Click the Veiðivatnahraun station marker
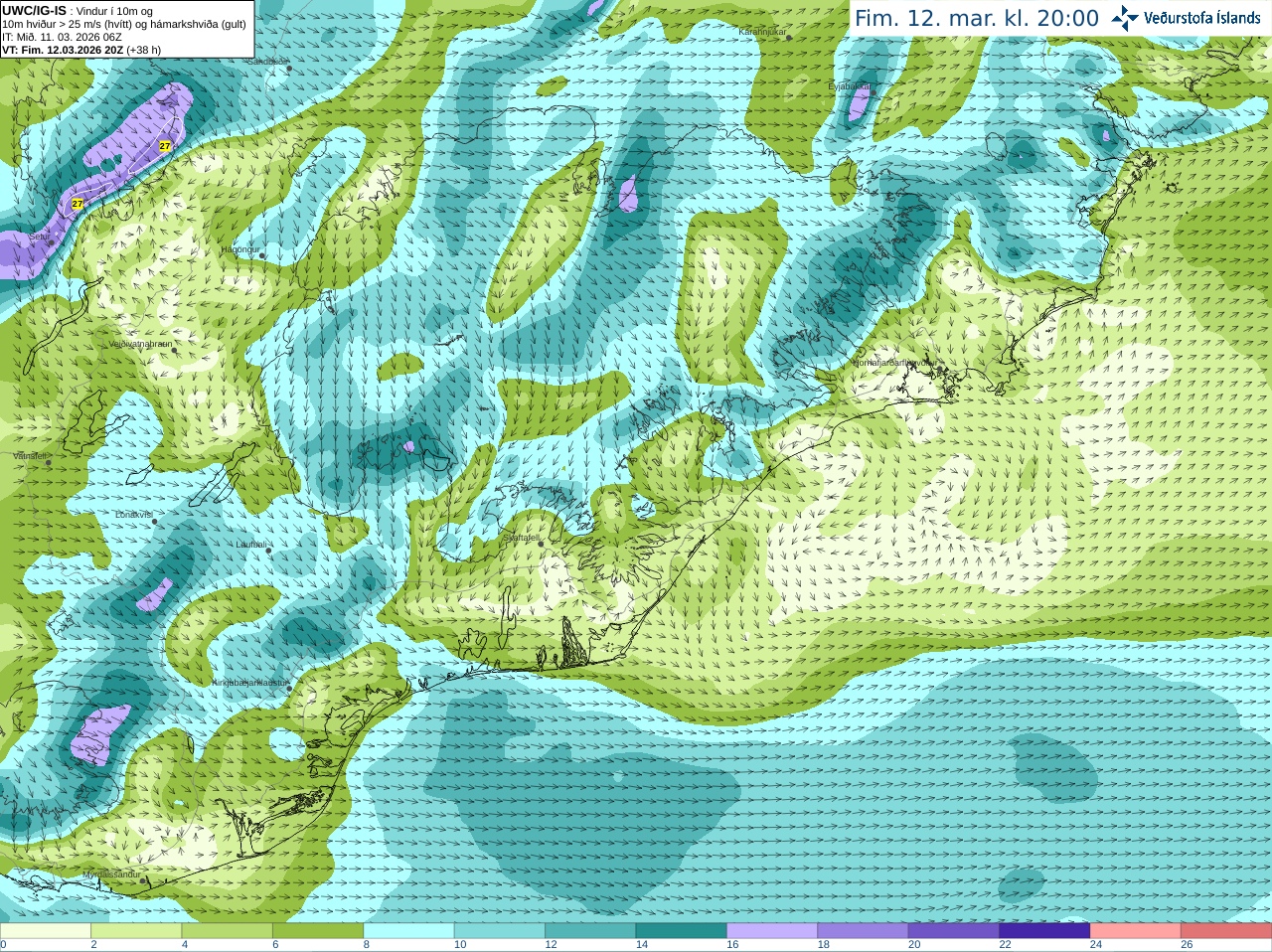 click(x=173, y=349)
